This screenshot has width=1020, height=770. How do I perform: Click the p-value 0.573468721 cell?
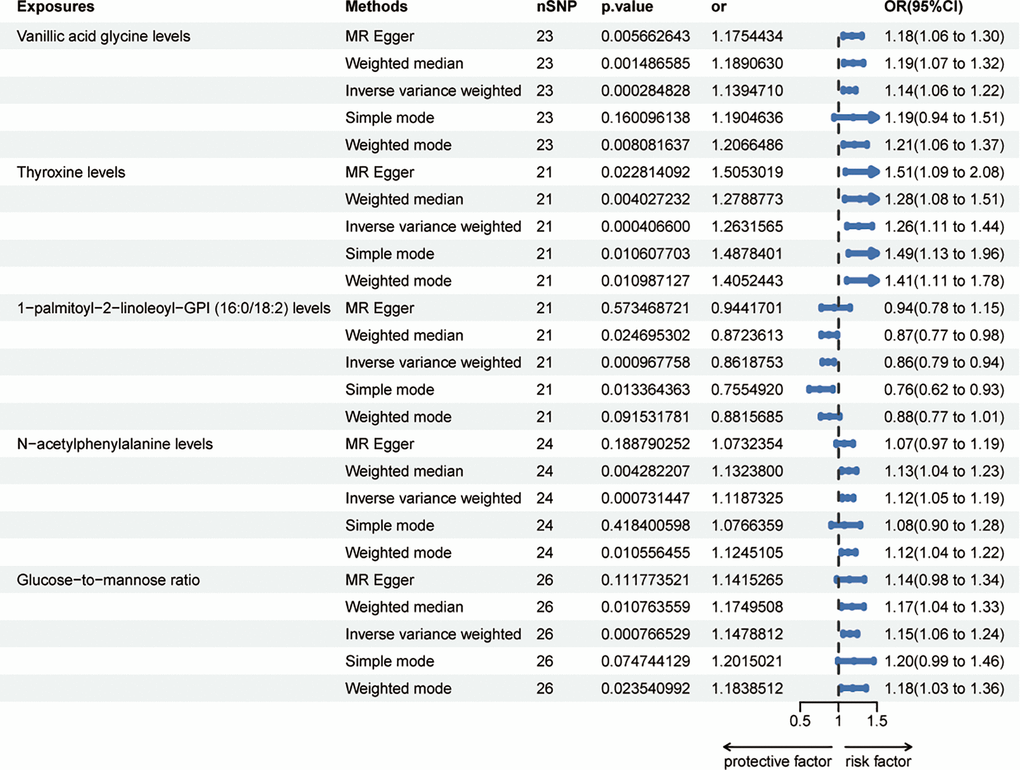[x=645, y=308]
